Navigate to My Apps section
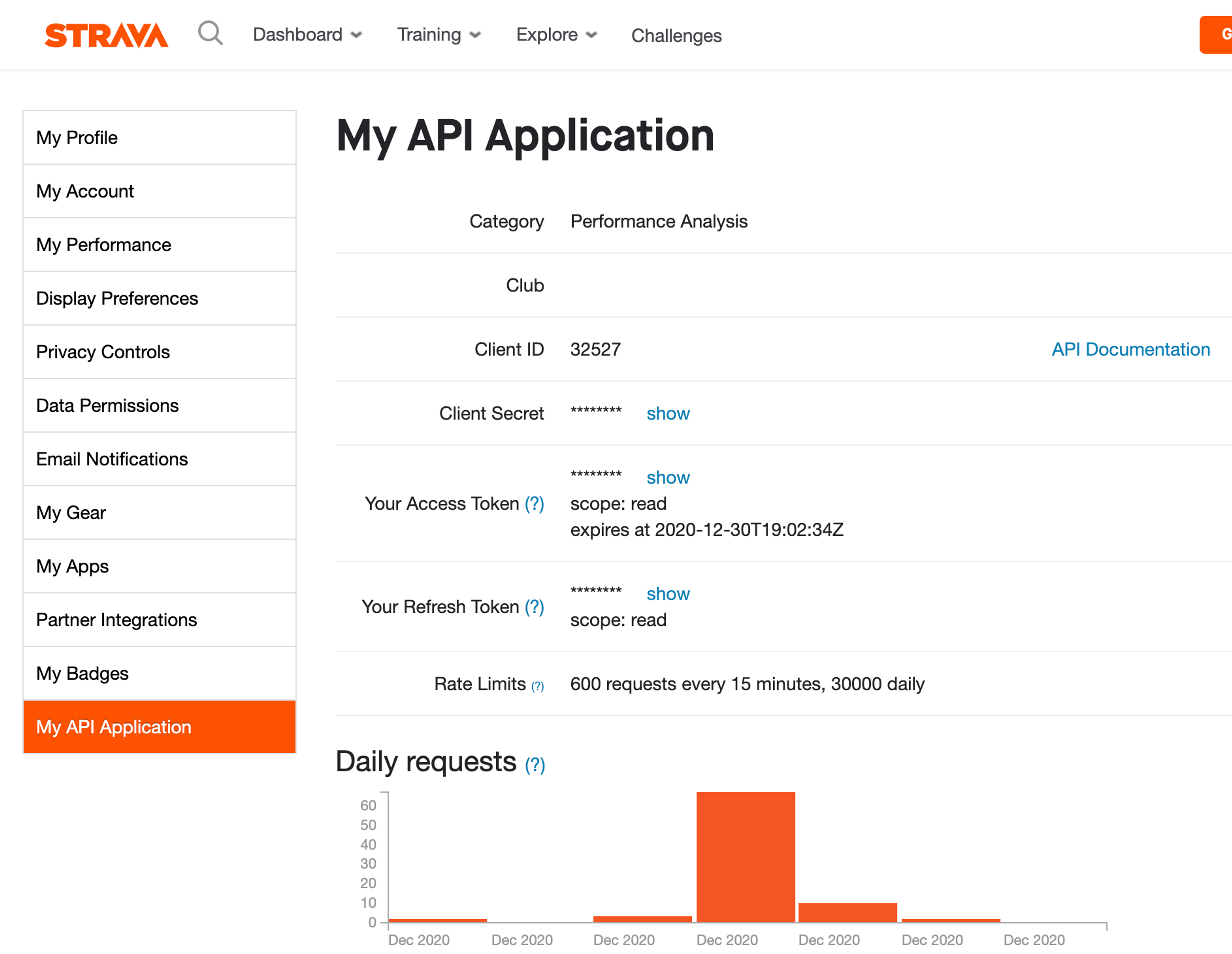The image size is (1232, 954). point(159,566)
